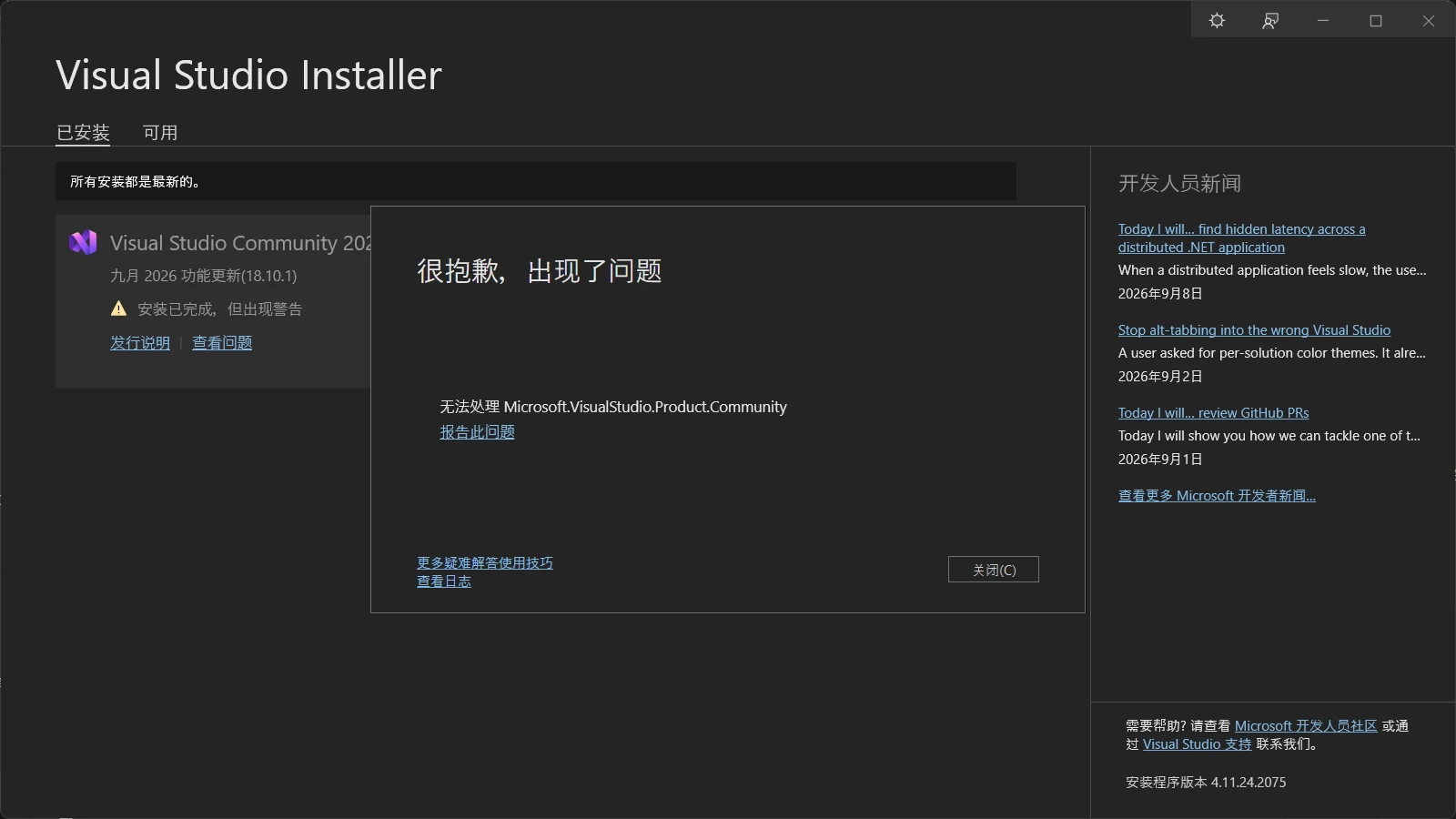Viewport: 1456px width, 819px height.
Task: Open the 发行说明 link
Action: 140,343
